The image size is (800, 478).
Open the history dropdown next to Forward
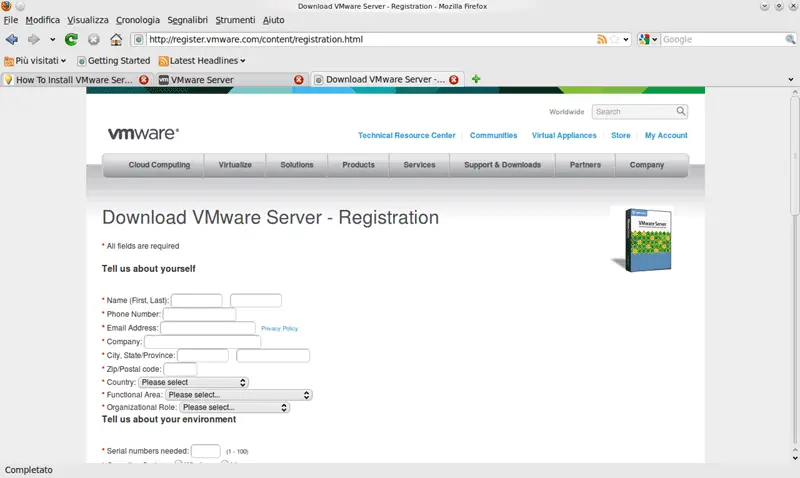click(x=52, y=39)
